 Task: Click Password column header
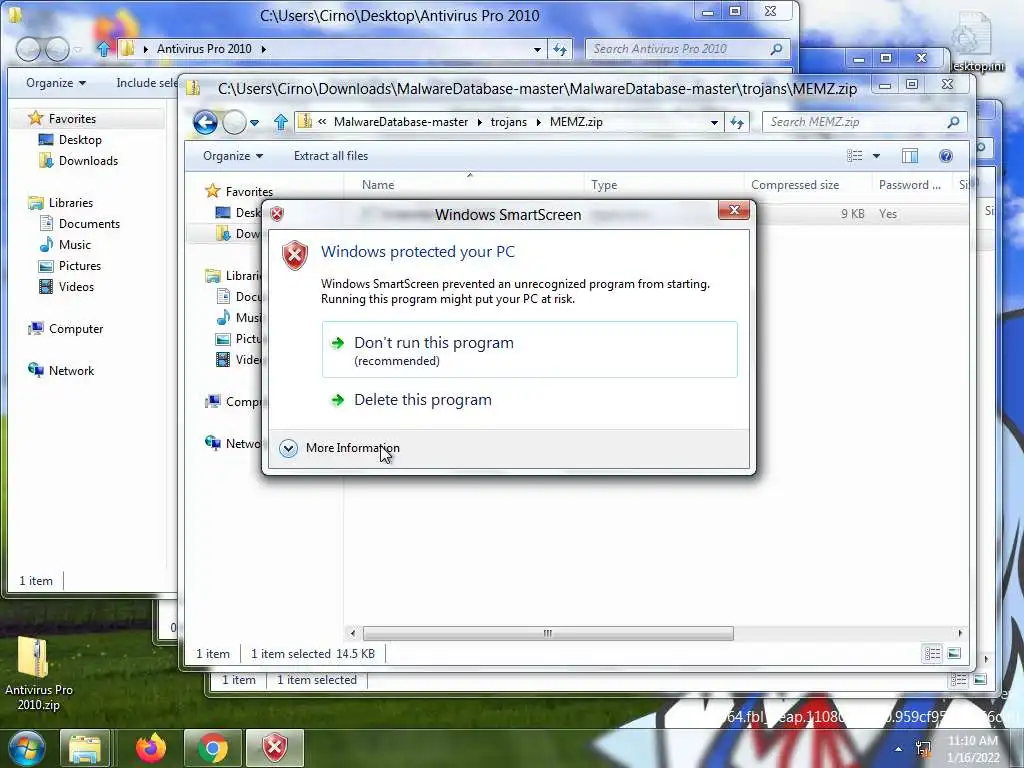[910, 185]
